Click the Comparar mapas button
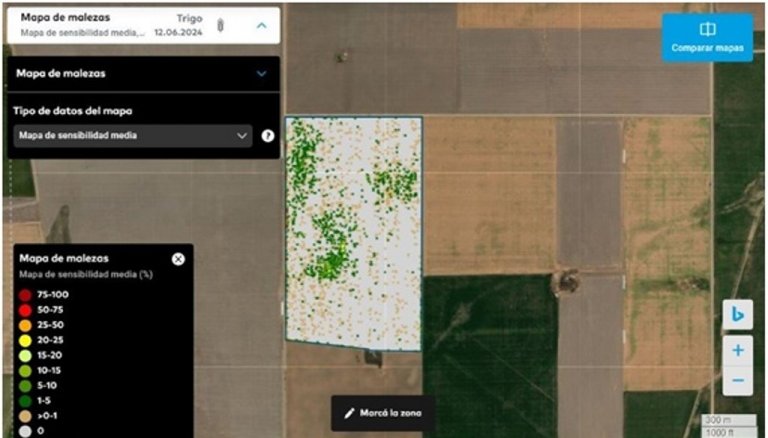The width and height of the screenshot is (768, 438). point(707,38)
